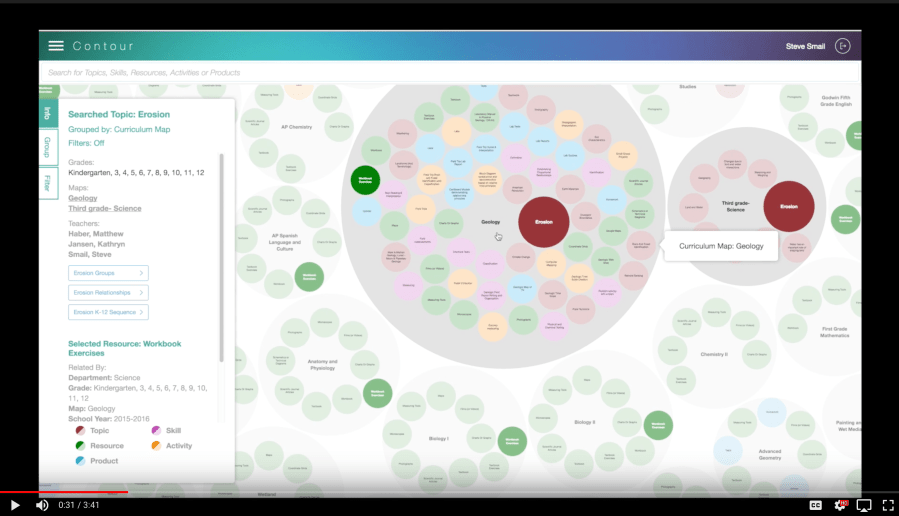Click the Activity legend color swatch
899x516 pixels.
156,445
